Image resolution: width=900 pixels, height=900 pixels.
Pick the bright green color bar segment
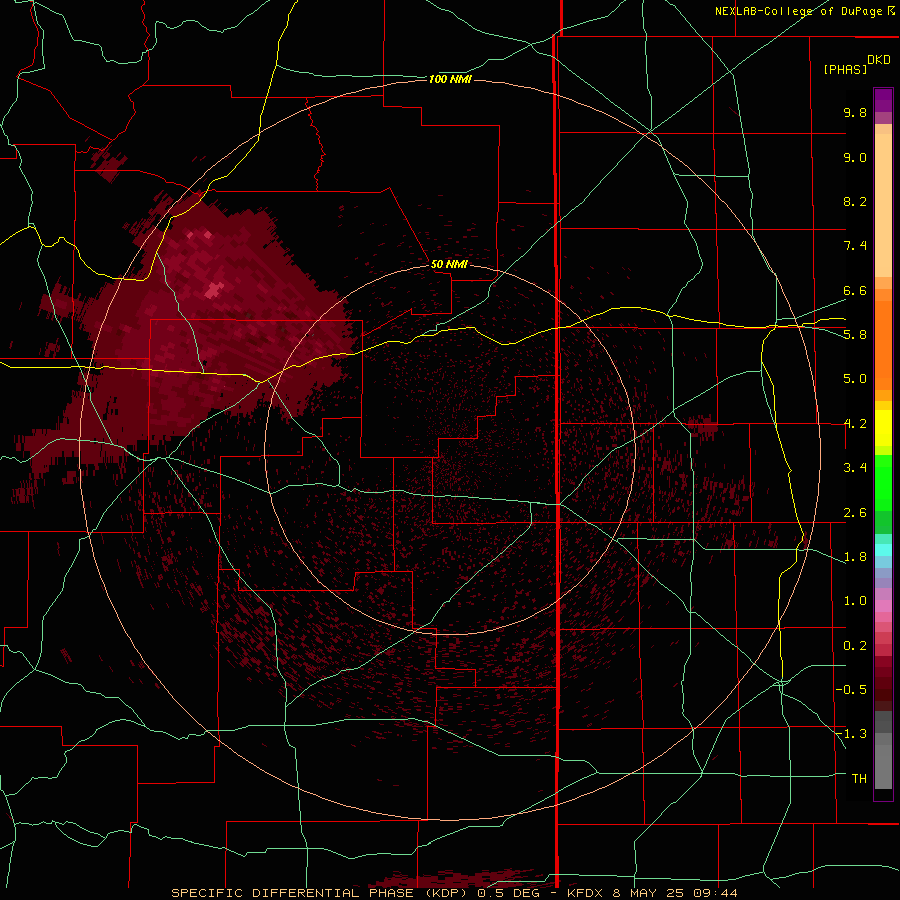(x=883, y=484)
